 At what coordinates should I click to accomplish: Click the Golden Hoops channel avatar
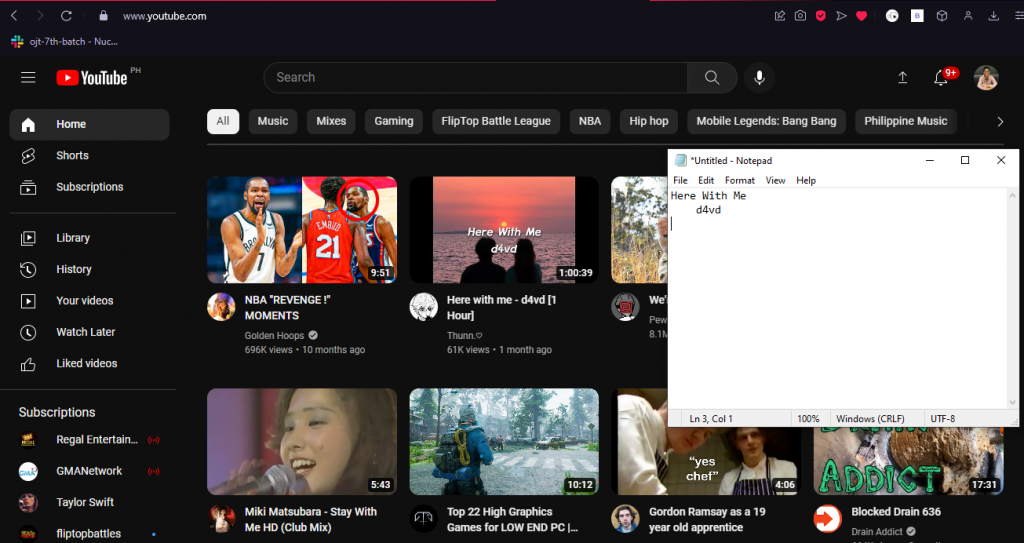click(221, 306)
